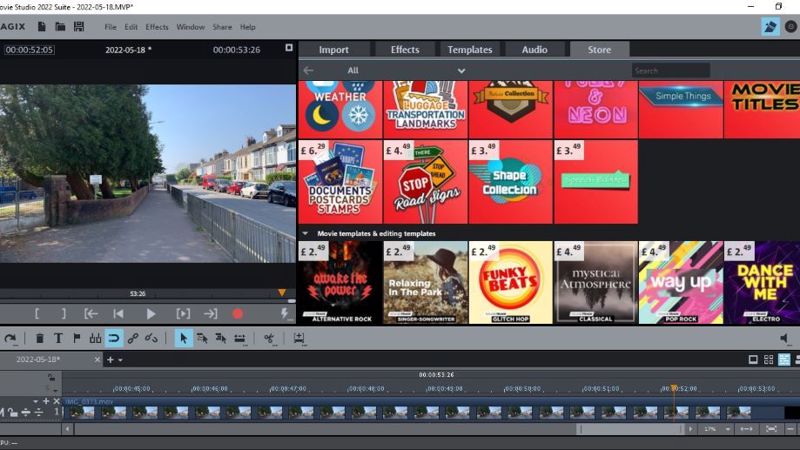Select the stretch mouse mode tool
The width and height of the screenshot is (800, 450).
(240, 338)
